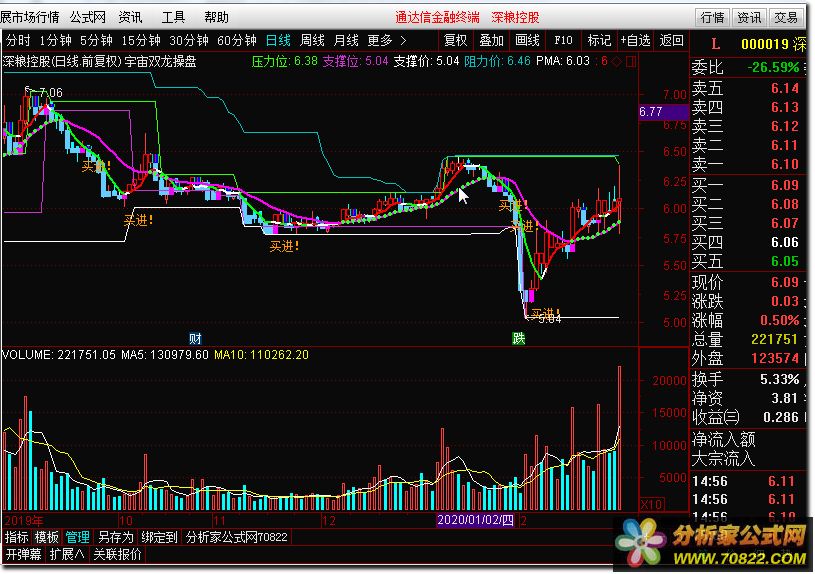Open the 标记 marking dropdown
This screenshot has height=574, width=815.
(x=599, y=40)
